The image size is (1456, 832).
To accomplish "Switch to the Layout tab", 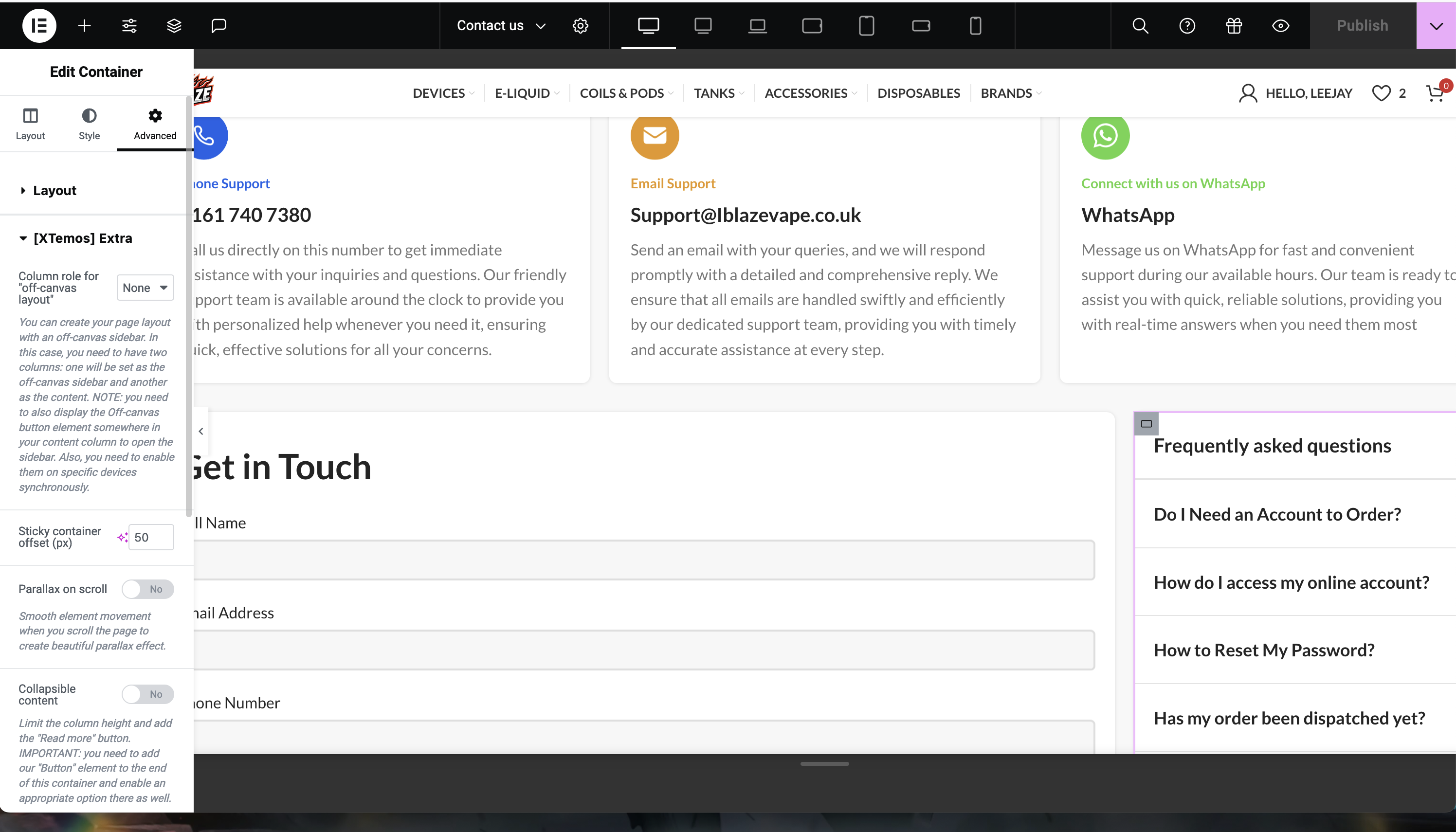I will pyautogui.click(x=30, y=124).
